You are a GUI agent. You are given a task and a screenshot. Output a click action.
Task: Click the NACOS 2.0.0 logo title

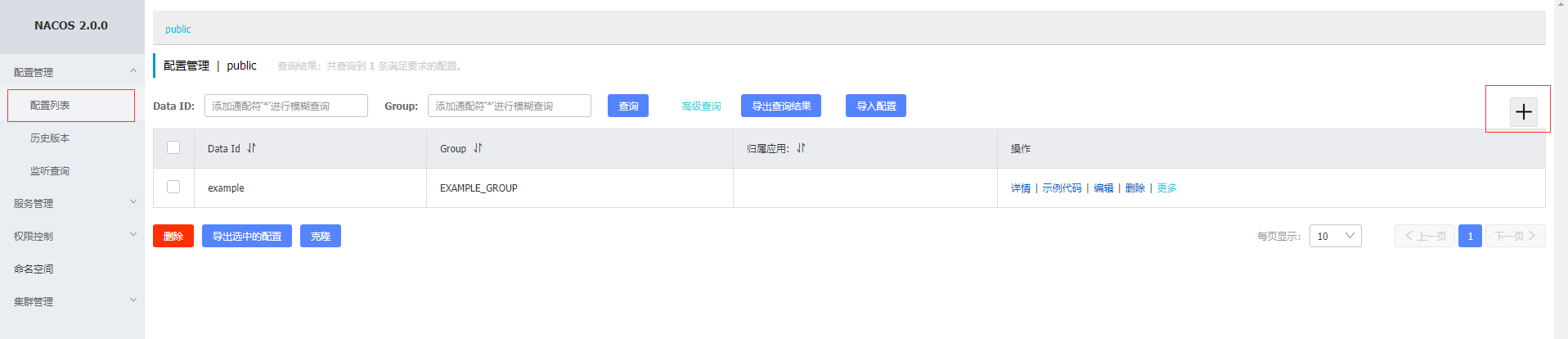[x=71, y=25]
